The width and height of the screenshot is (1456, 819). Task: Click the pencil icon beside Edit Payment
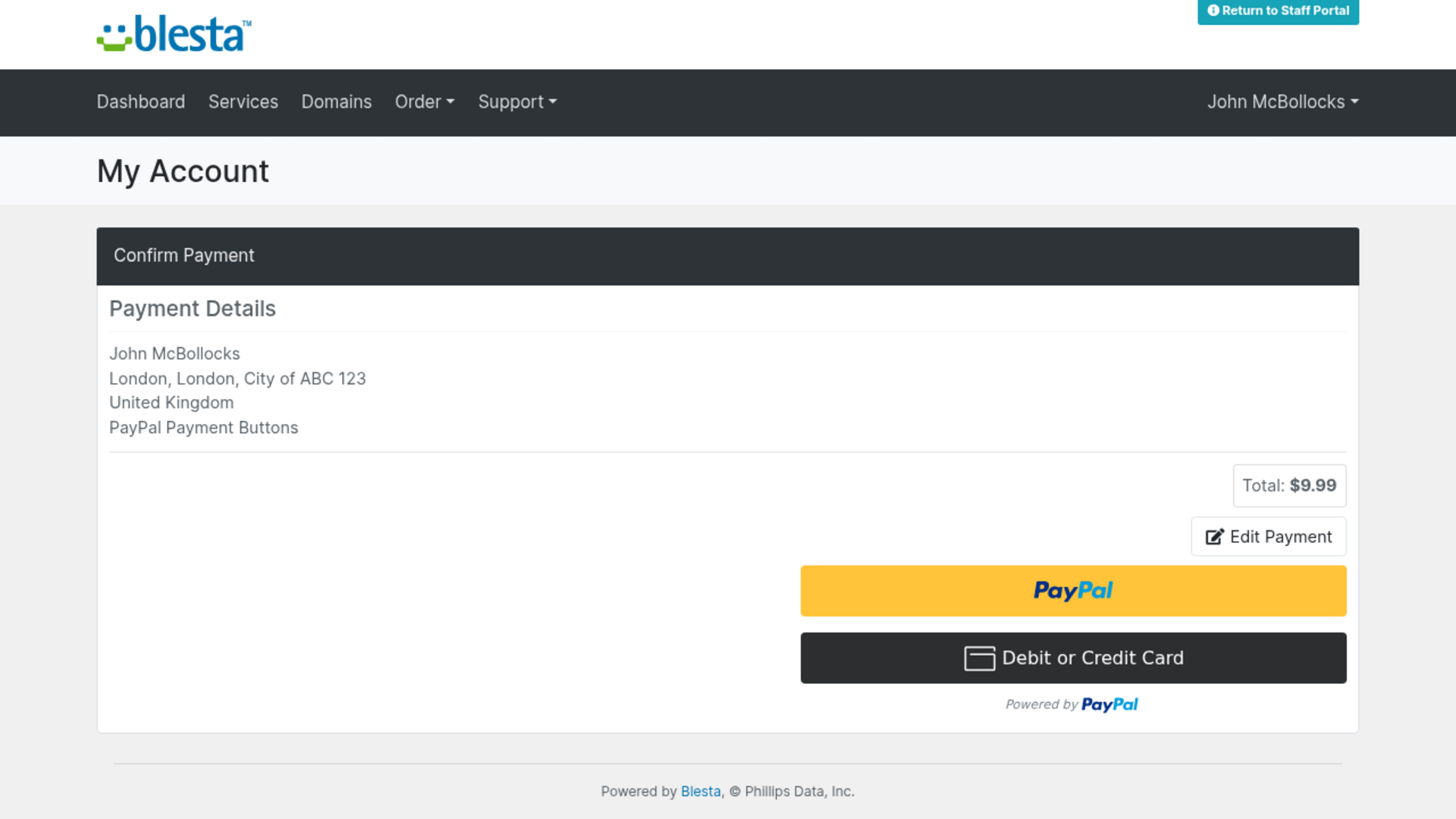[x=1214, y=537]
